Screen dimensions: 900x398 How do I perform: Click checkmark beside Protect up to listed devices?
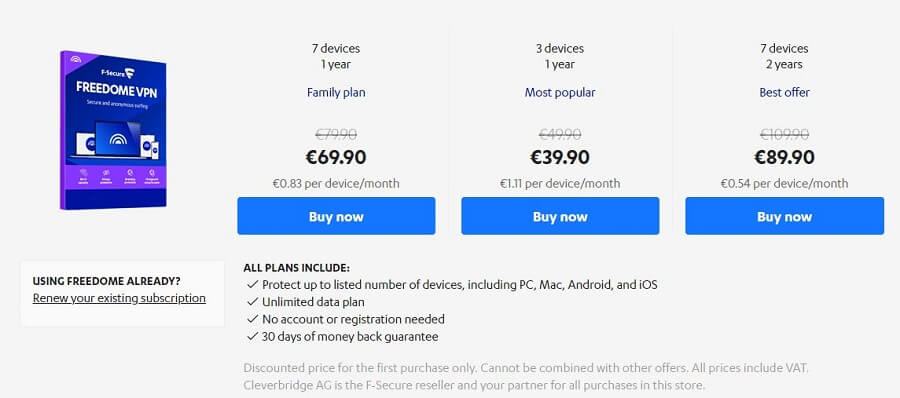pos(252,284)
